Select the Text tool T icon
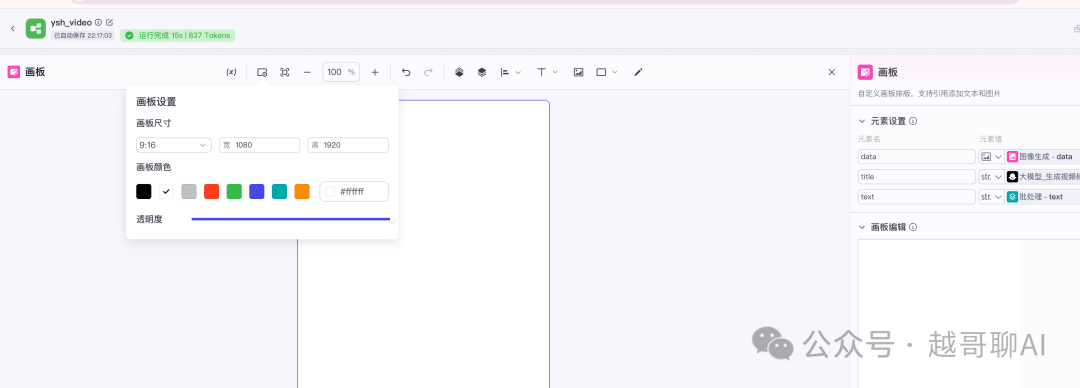Image resolution: width=1080 pixels, height=388 pixels. click(x=541, y=72)
